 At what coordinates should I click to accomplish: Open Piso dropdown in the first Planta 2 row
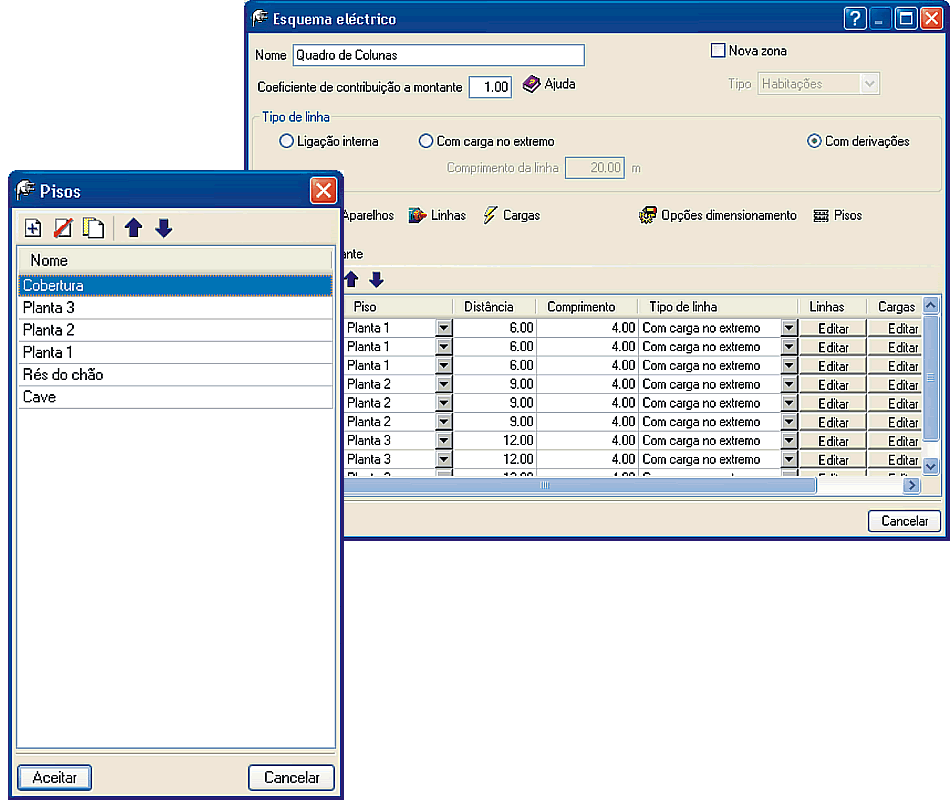444,384
